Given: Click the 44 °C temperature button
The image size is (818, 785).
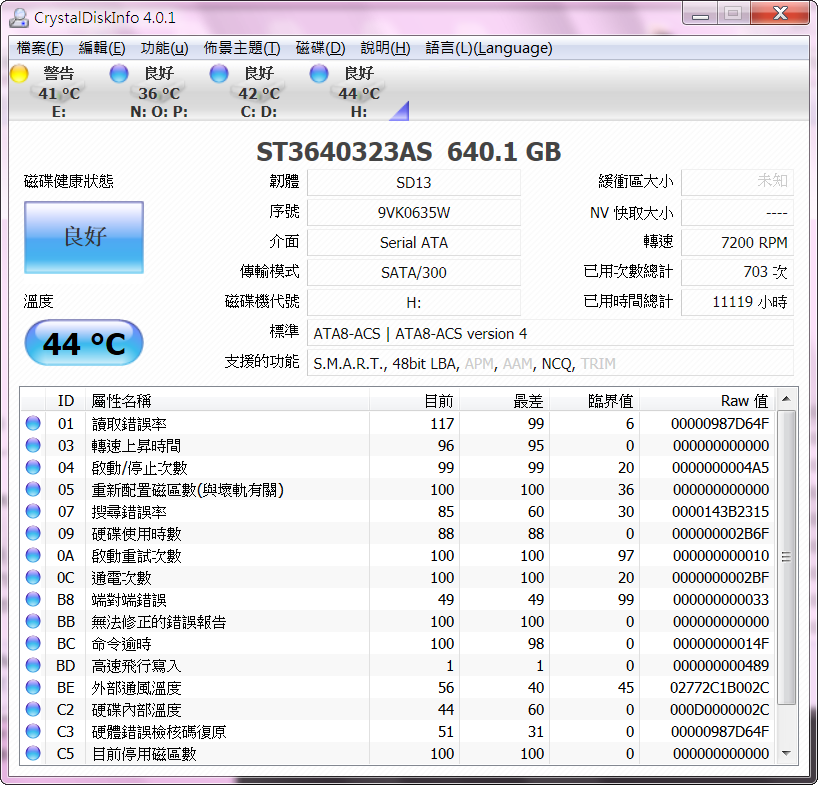Looking at the screenshot, I should point(84,343).
